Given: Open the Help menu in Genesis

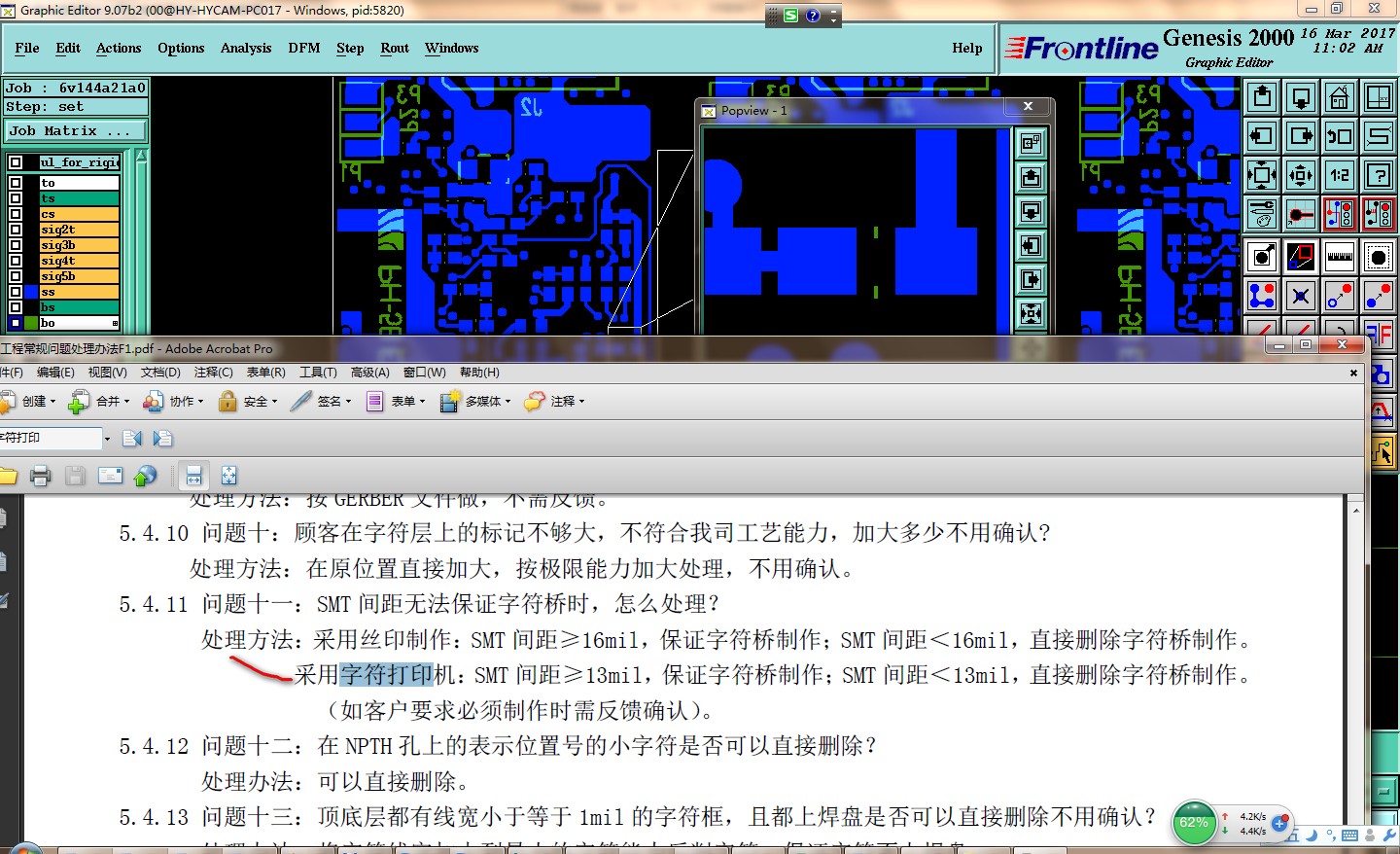Looking at the screenshot, I should tap(967, 49).
